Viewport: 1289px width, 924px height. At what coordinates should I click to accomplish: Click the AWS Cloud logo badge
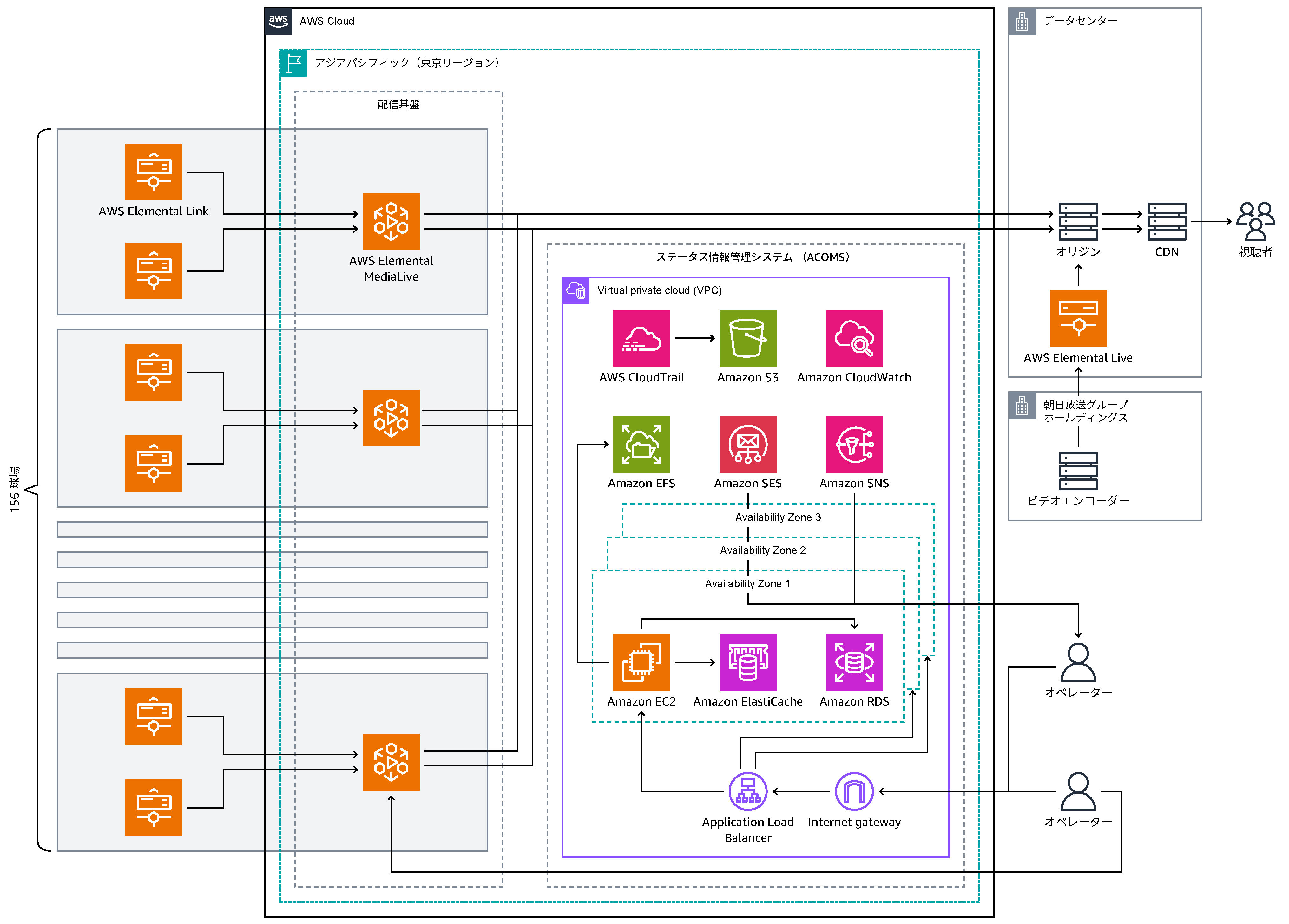279,22
